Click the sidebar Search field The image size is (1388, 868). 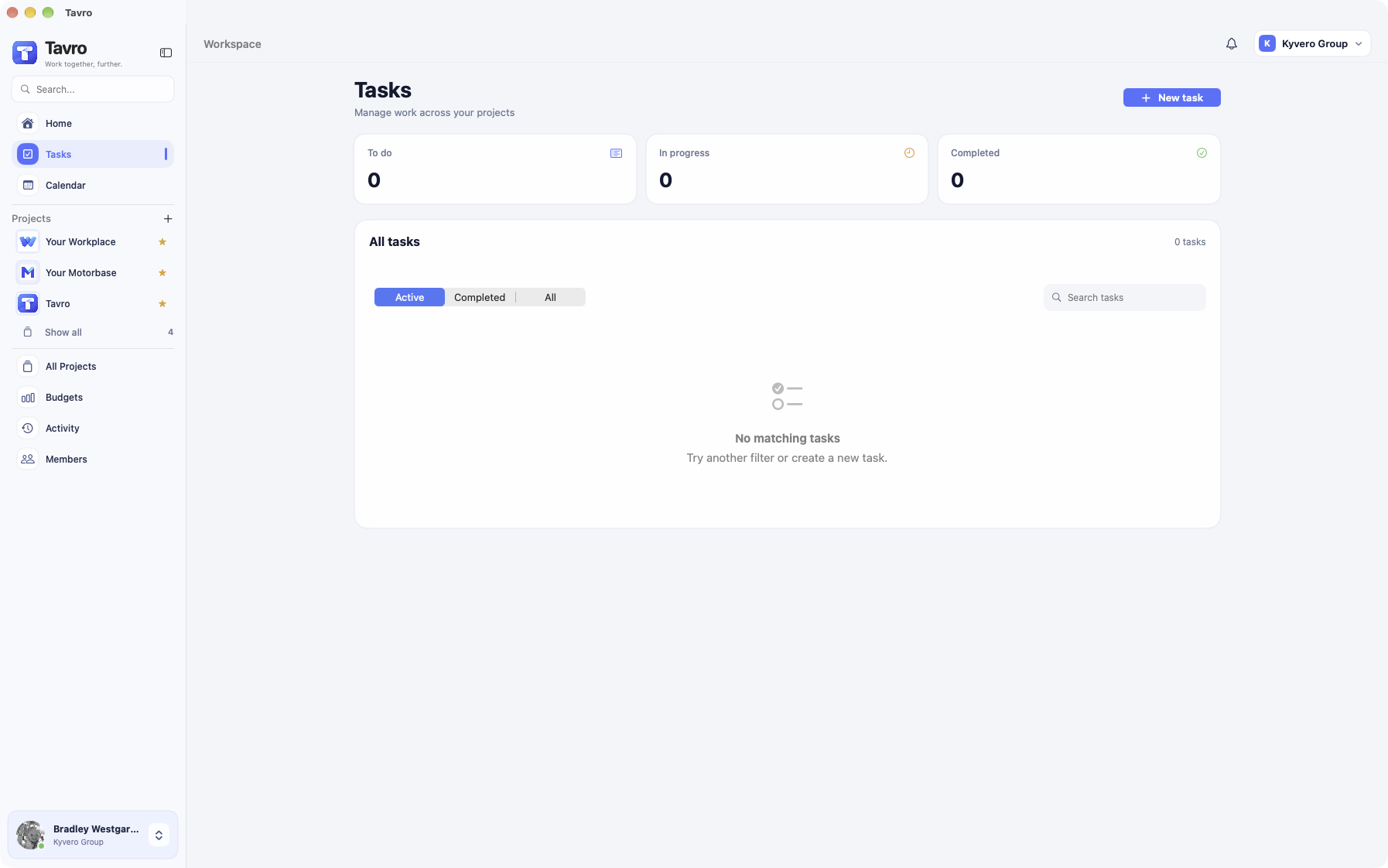pos(93,90)
